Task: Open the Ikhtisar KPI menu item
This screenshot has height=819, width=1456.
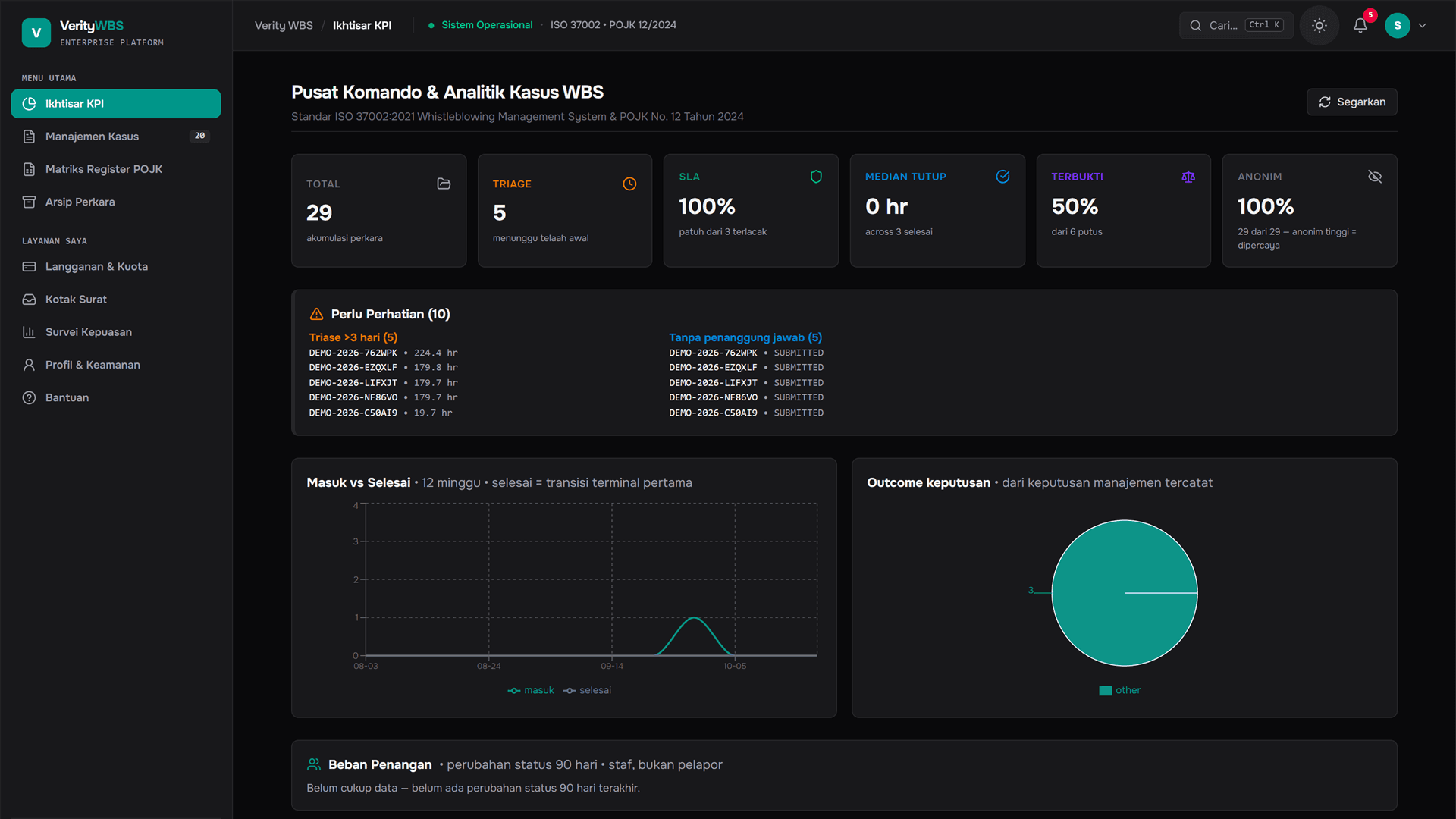Action: (x=116, y=104)
